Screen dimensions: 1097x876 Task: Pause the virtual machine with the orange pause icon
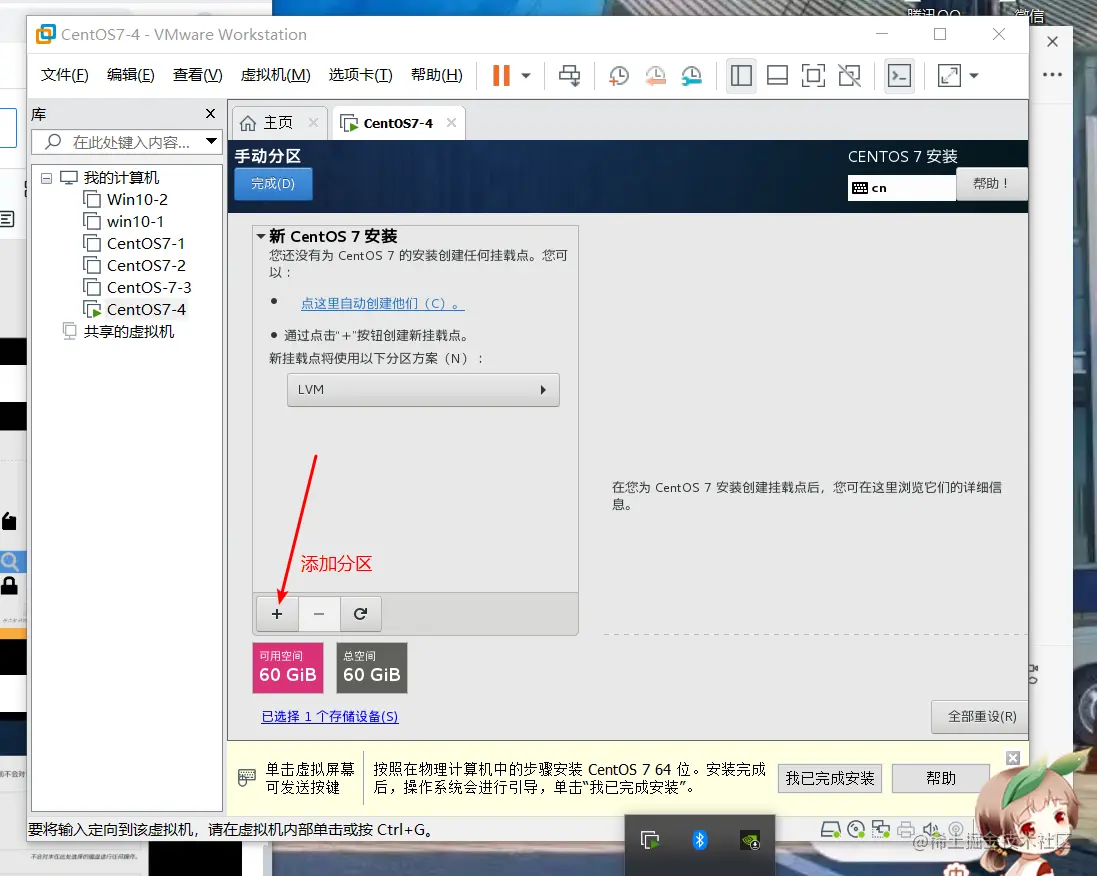pos(501,75)
